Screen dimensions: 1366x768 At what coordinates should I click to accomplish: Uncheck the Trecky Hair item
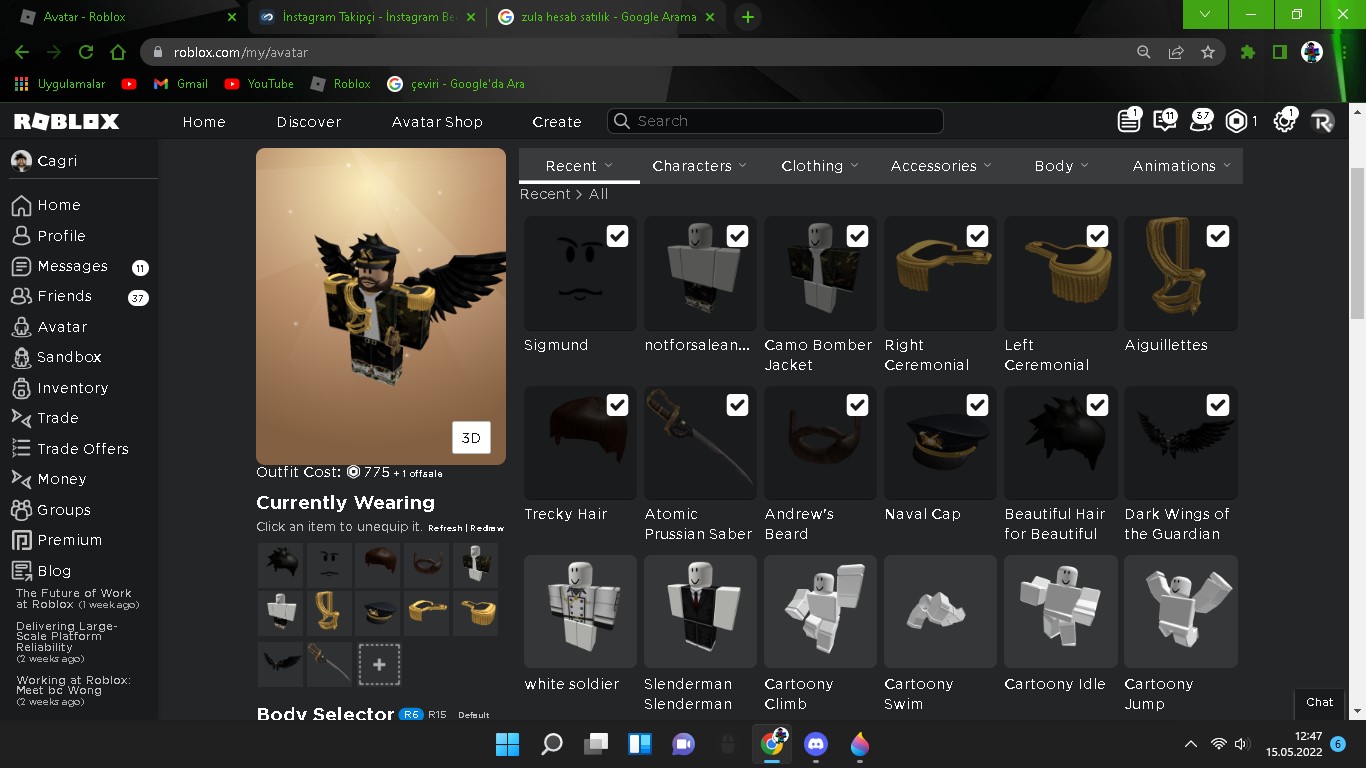617,405
